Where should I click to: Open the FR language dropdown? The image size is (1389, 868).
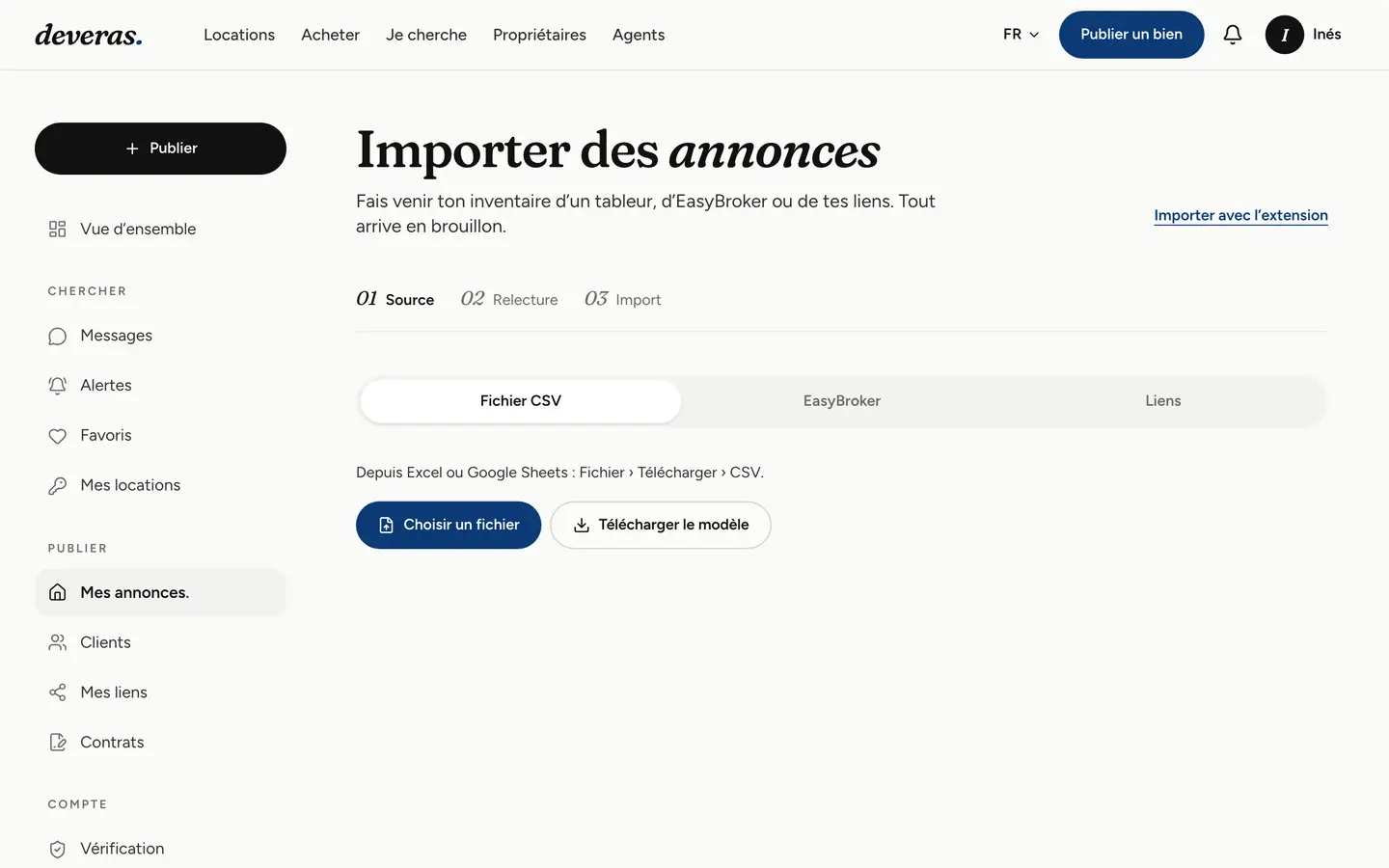click(x=1021, y=35)
